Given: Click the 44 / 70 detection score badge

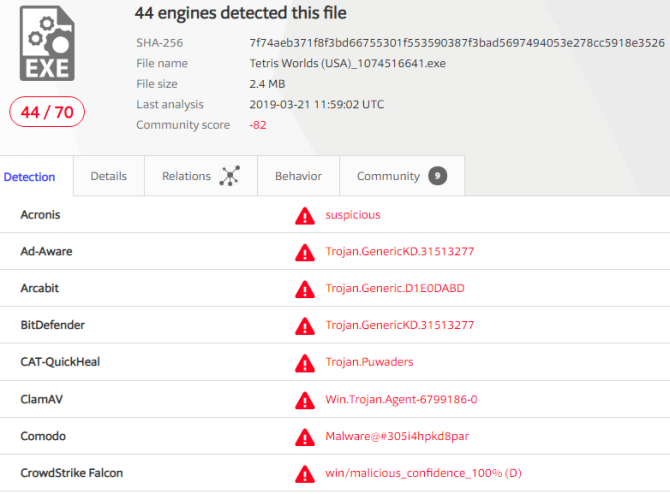Looking at the screenshot, I should click(x=47, y=112).
